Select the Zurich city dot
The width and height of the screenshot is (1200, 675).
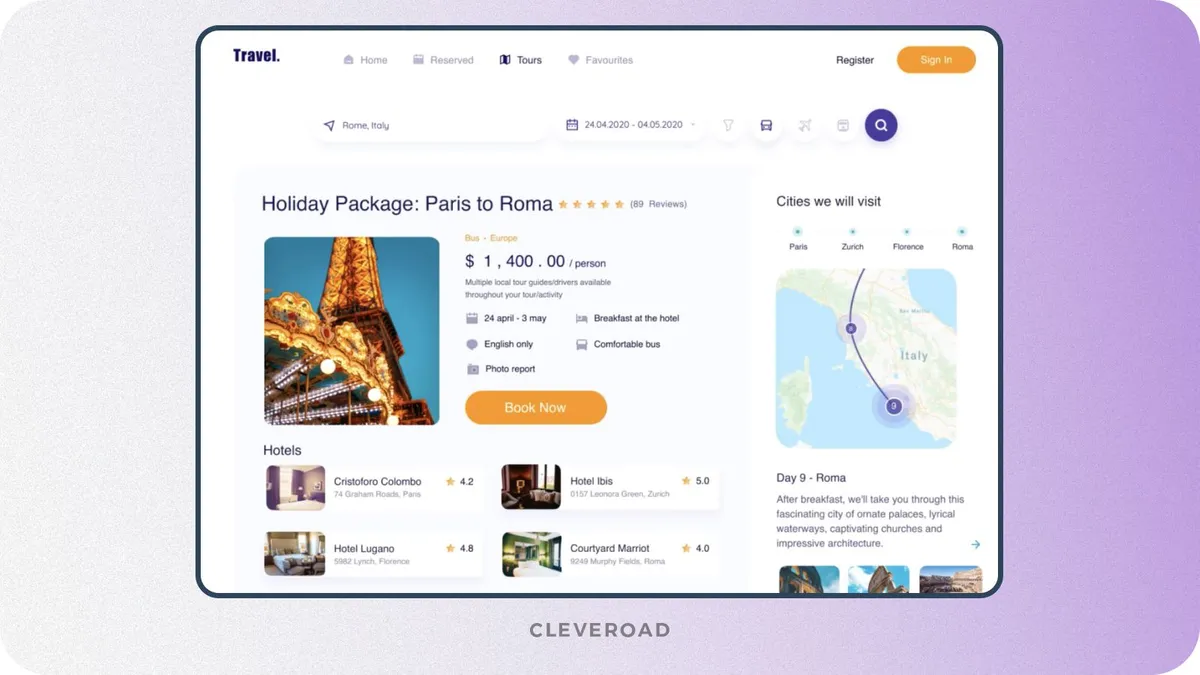[x=852, y=231]
